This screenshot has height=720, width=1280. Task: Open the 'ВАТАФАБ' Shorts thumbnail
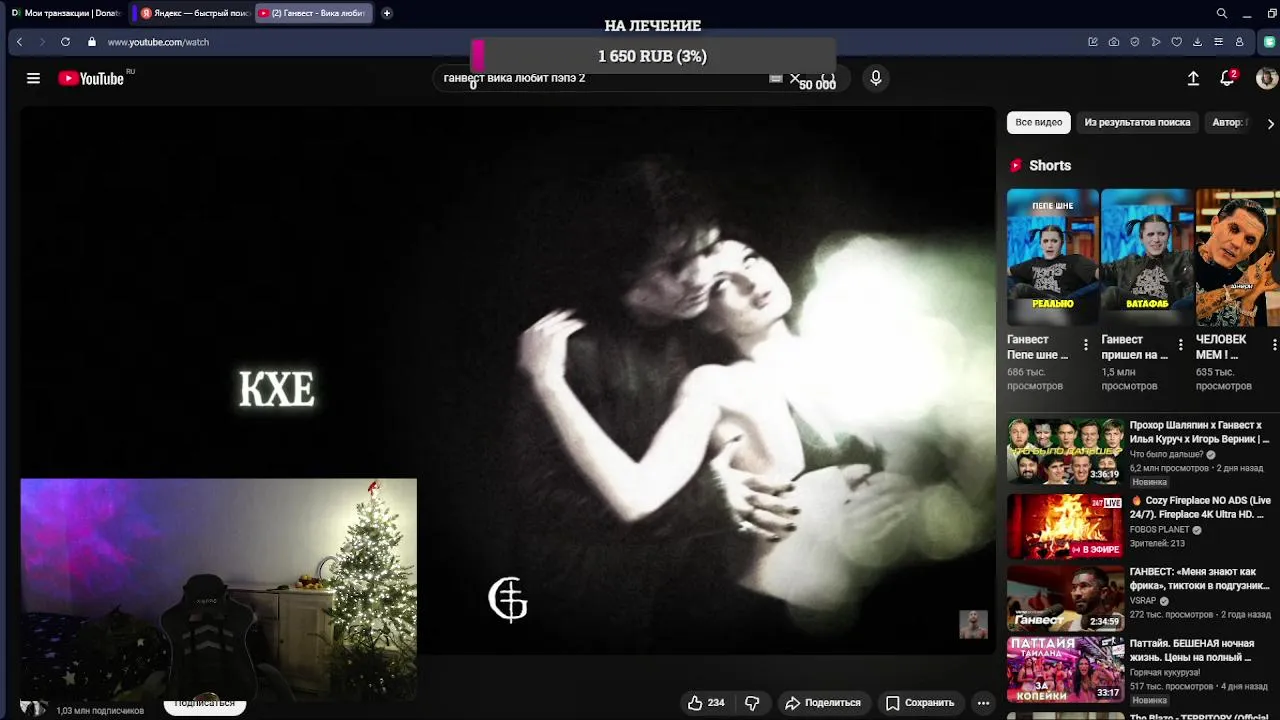point(1147,258)
